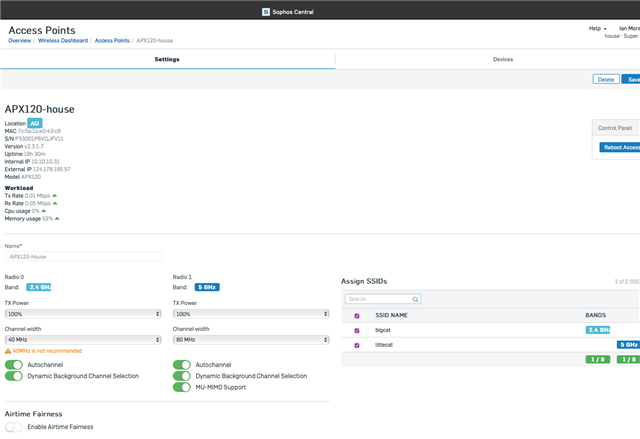The image size is (640, 439).
Task: Click the bigcat SSID name
Action: tap(383, 330)
